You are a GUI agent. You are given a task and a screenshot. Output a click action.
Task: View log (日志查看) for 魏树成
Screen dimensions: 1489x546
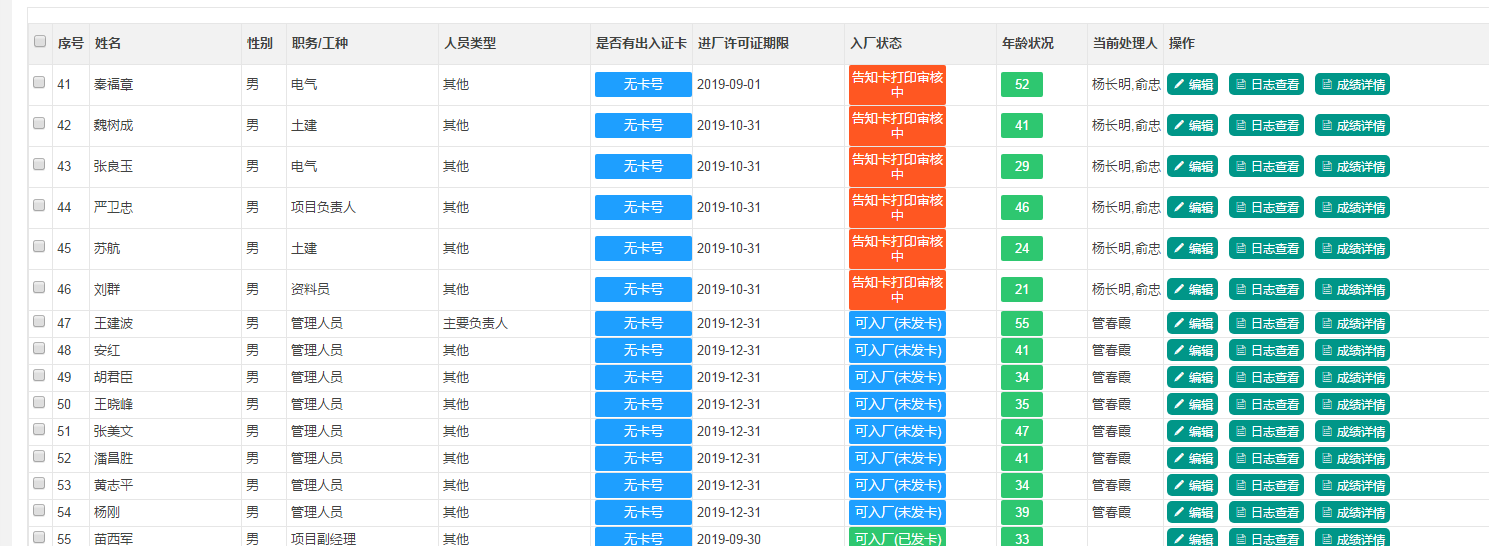click(x=1266, y=125)
